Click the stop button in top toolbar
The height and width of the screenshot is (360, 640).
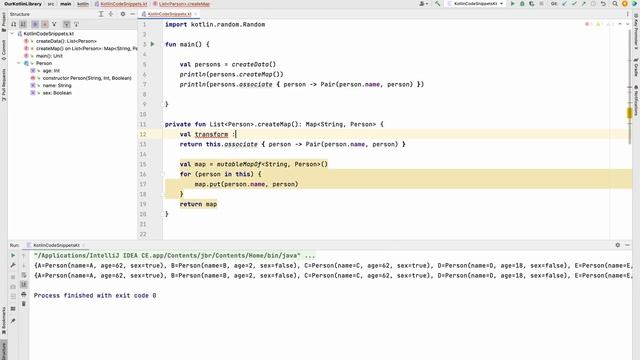pos(541,4)
